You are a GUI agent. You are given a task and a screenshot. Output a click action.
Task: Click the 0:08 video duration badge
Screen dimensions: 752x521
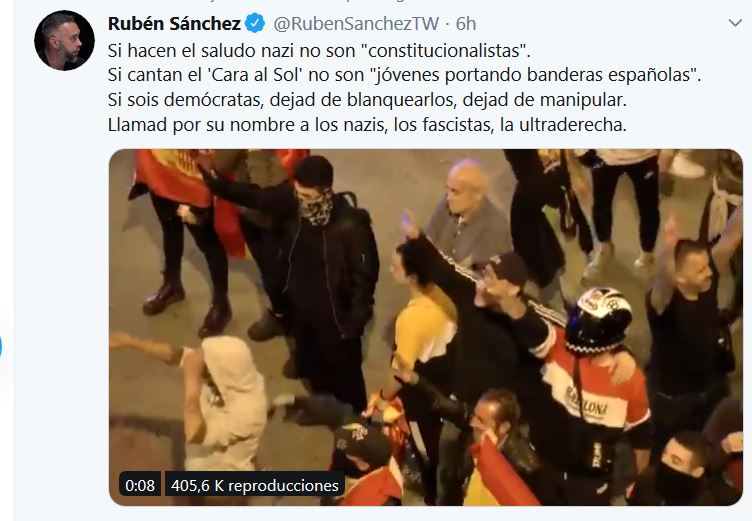coord(140,485)
